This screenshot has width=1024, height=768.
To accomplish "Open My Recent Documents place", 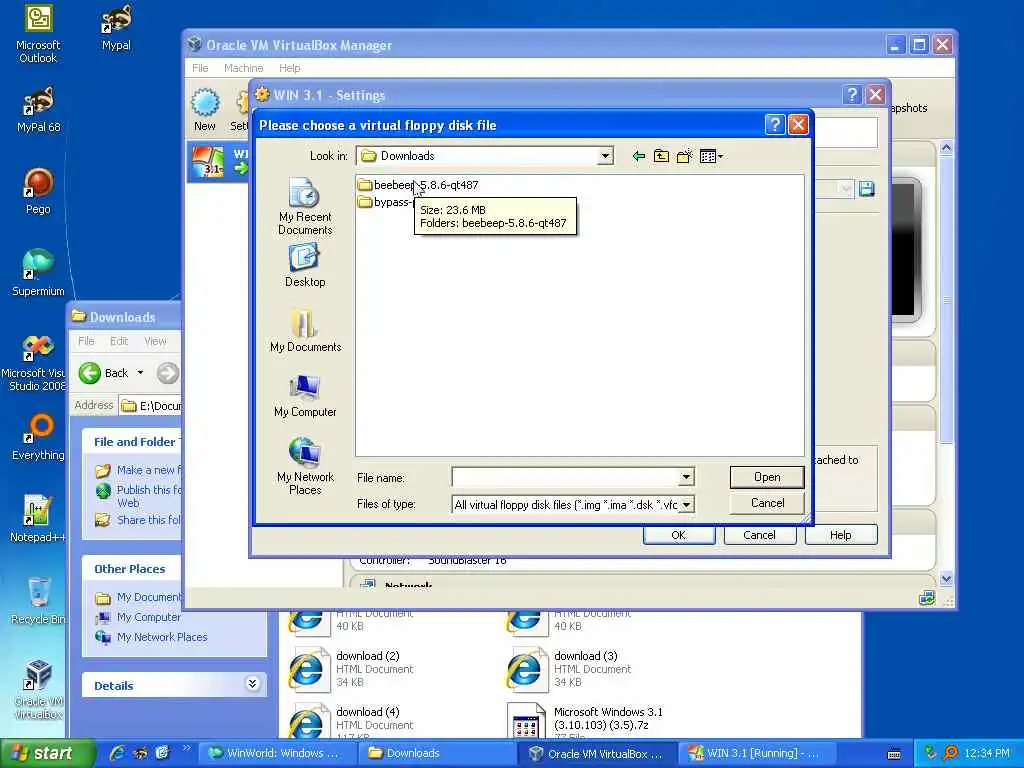I will pyautogui.click(x=305, y=206).
